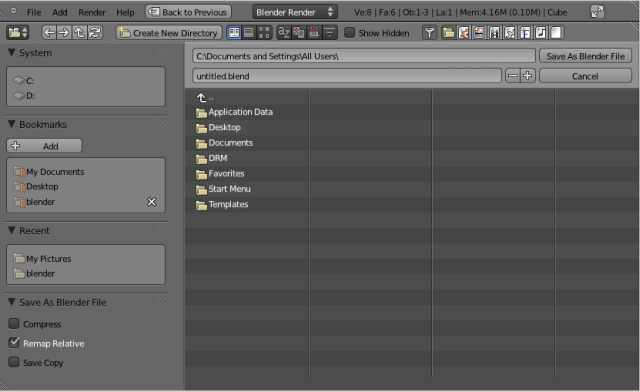Open blender recent folder
This screenshot has height=392, width=640.
86,273
